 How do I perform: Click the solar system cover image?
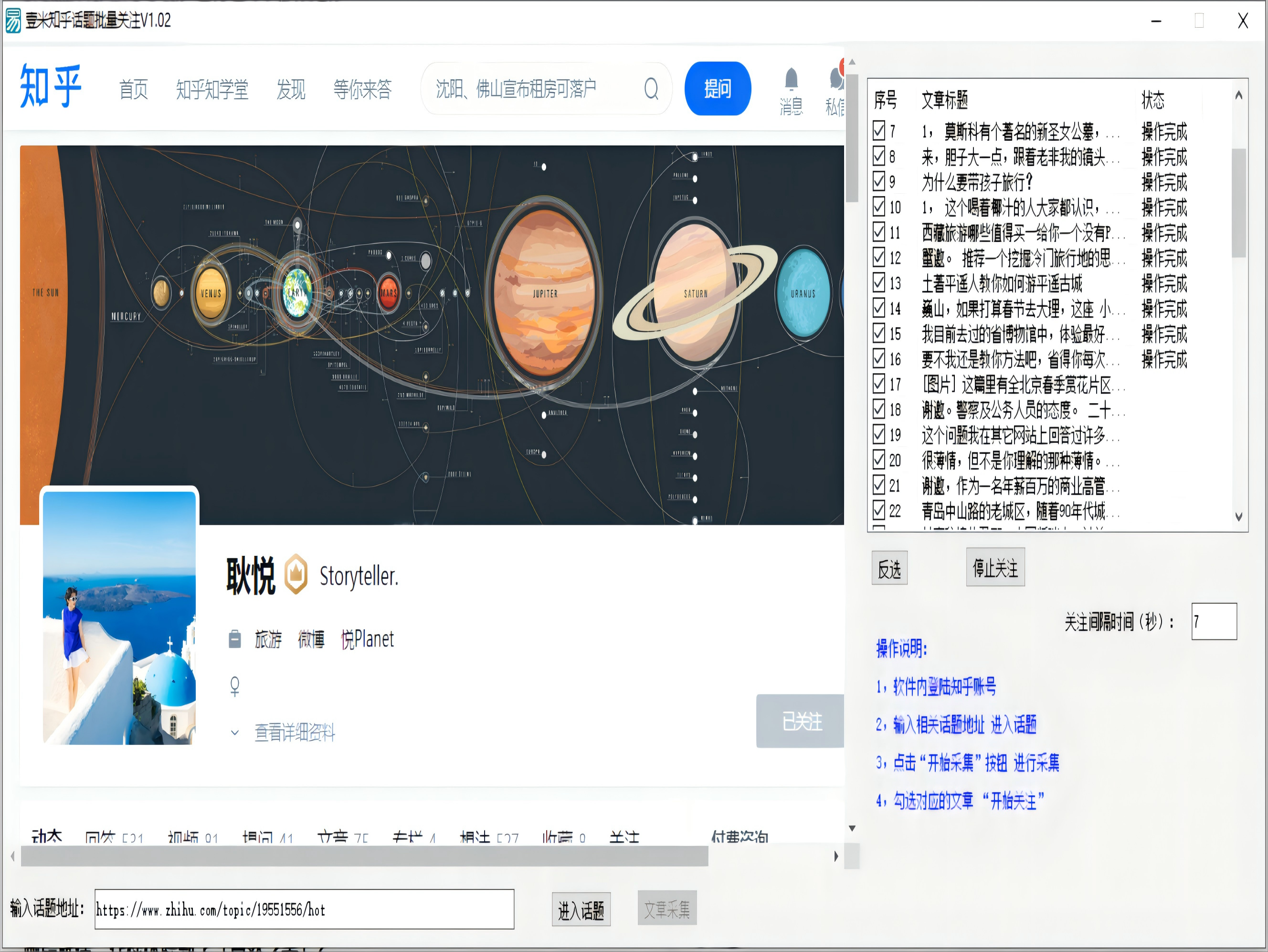432,335
